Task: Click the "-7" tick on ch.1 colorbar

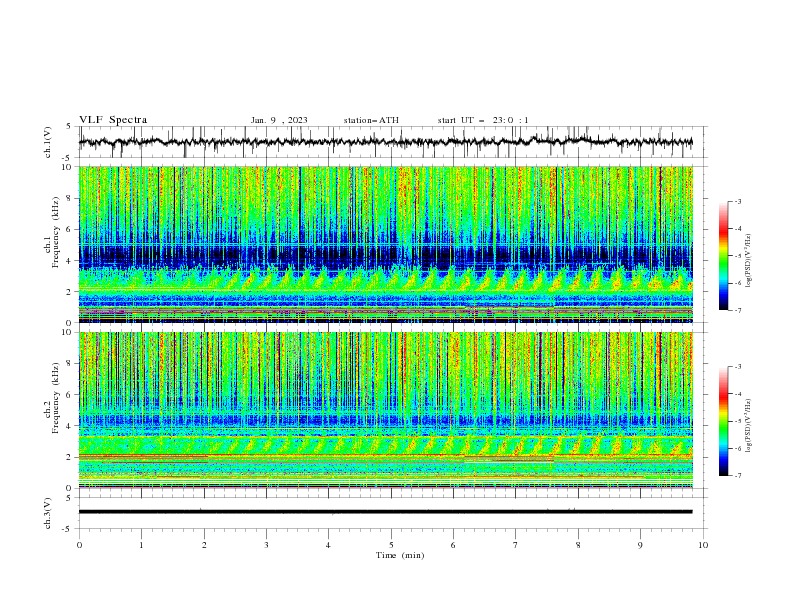Action: tap(737, 311)
